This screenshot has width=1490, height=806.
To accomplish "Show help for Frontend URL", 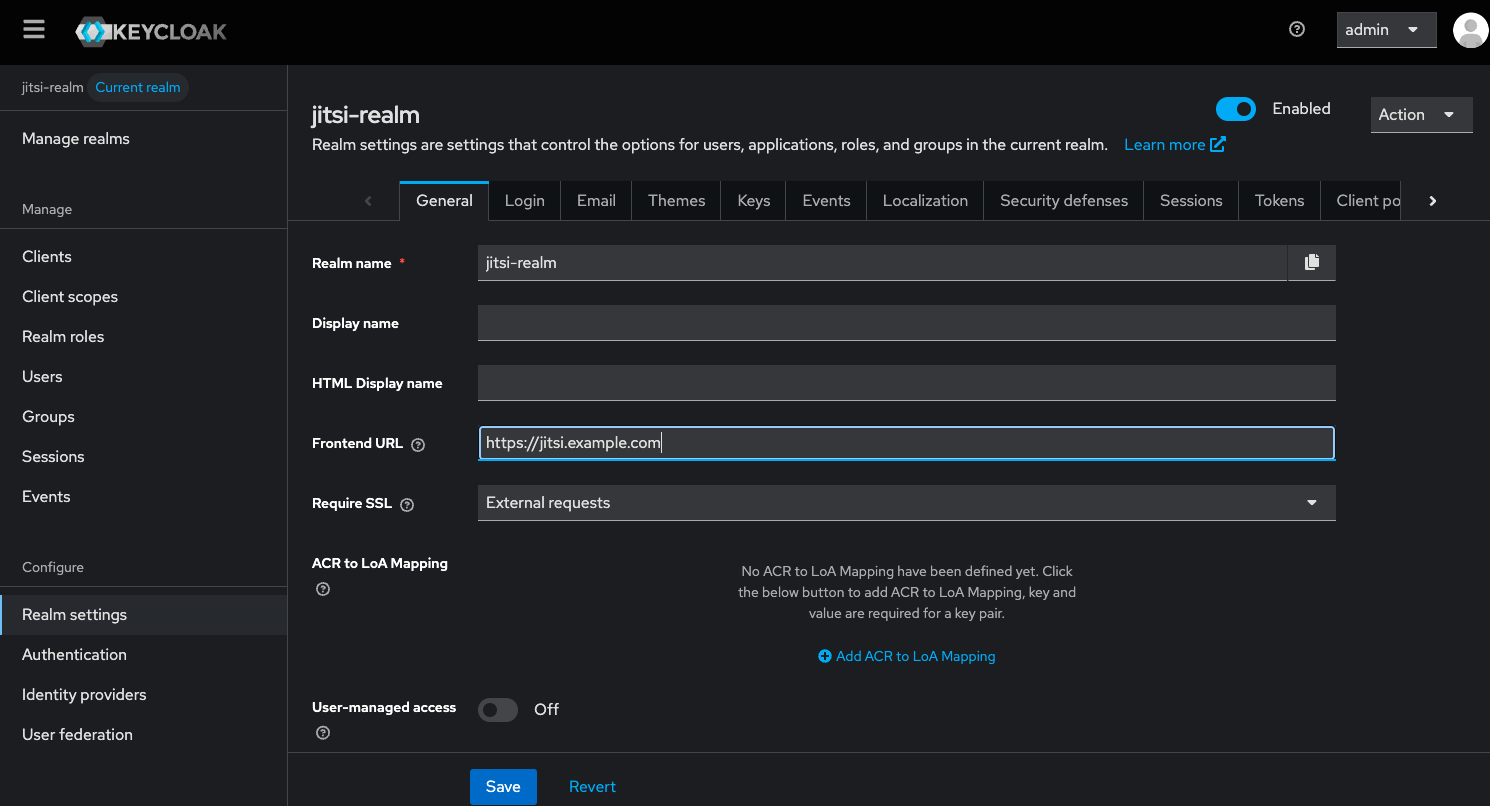I will [x=418, y=445].
